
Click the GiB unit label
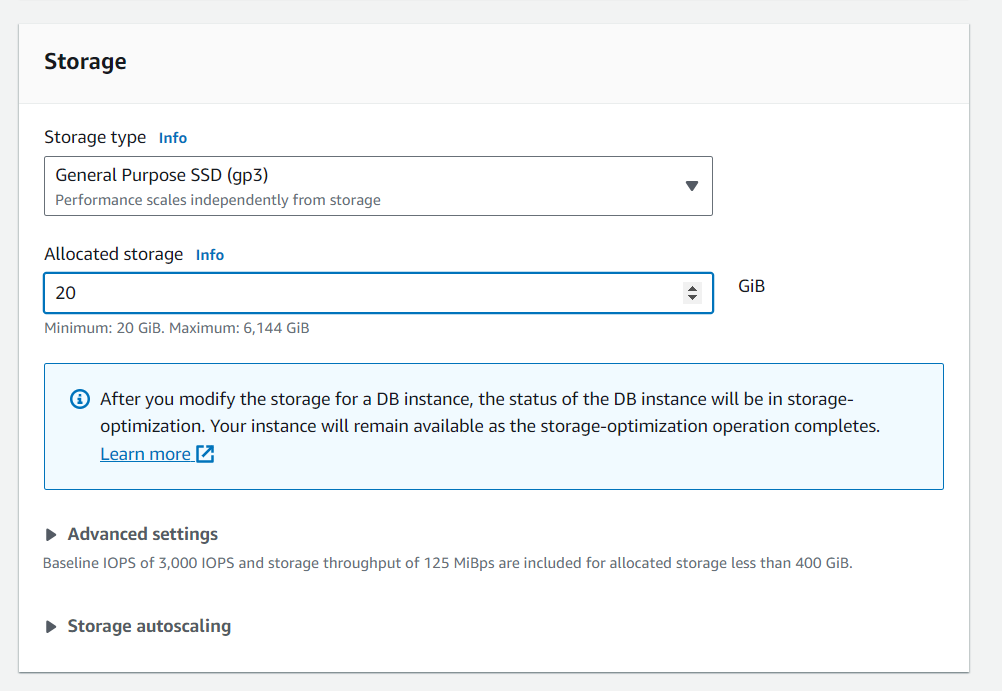tap(751, 286)
